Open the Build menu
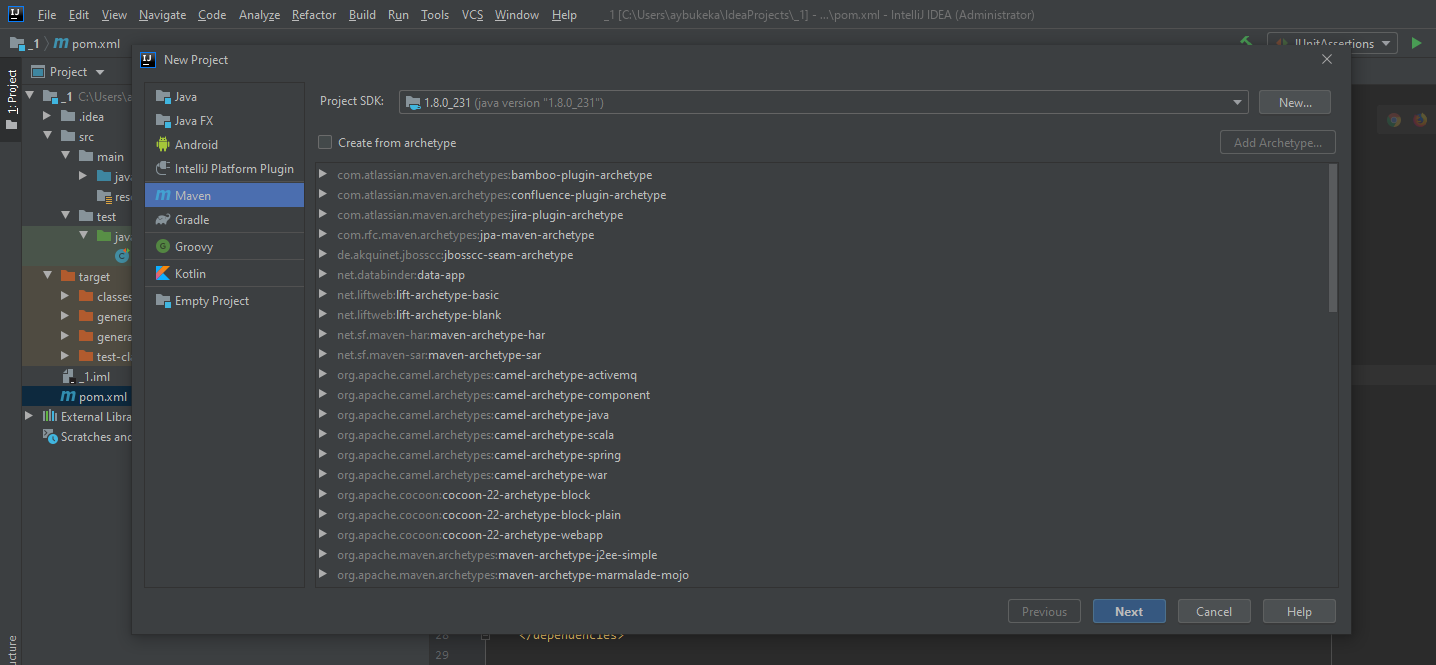Viewport: 1436px width, 665px height. pos(362,15)
